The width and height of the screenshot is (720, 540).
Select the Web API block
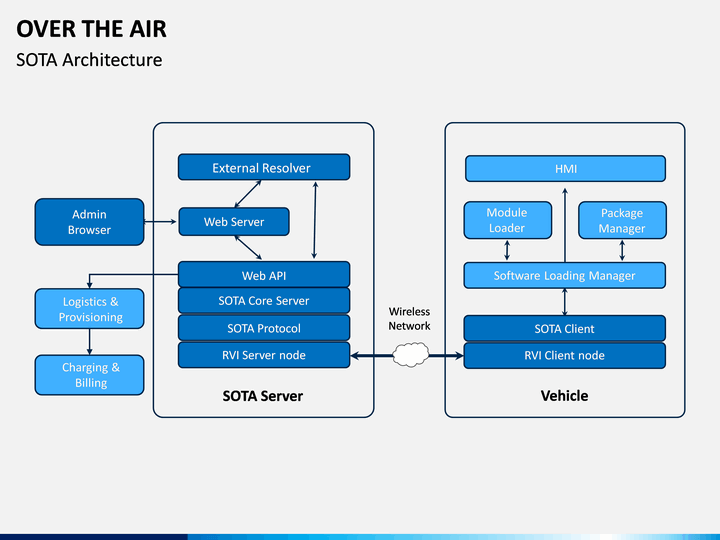tap(264, 275)
